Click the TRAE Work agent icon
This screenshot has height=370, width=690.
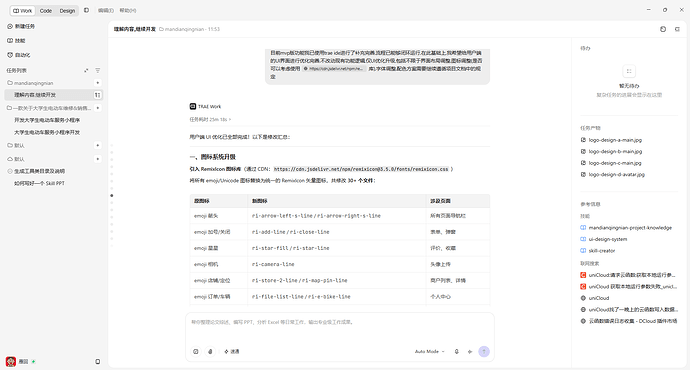(x=193, y=106)
